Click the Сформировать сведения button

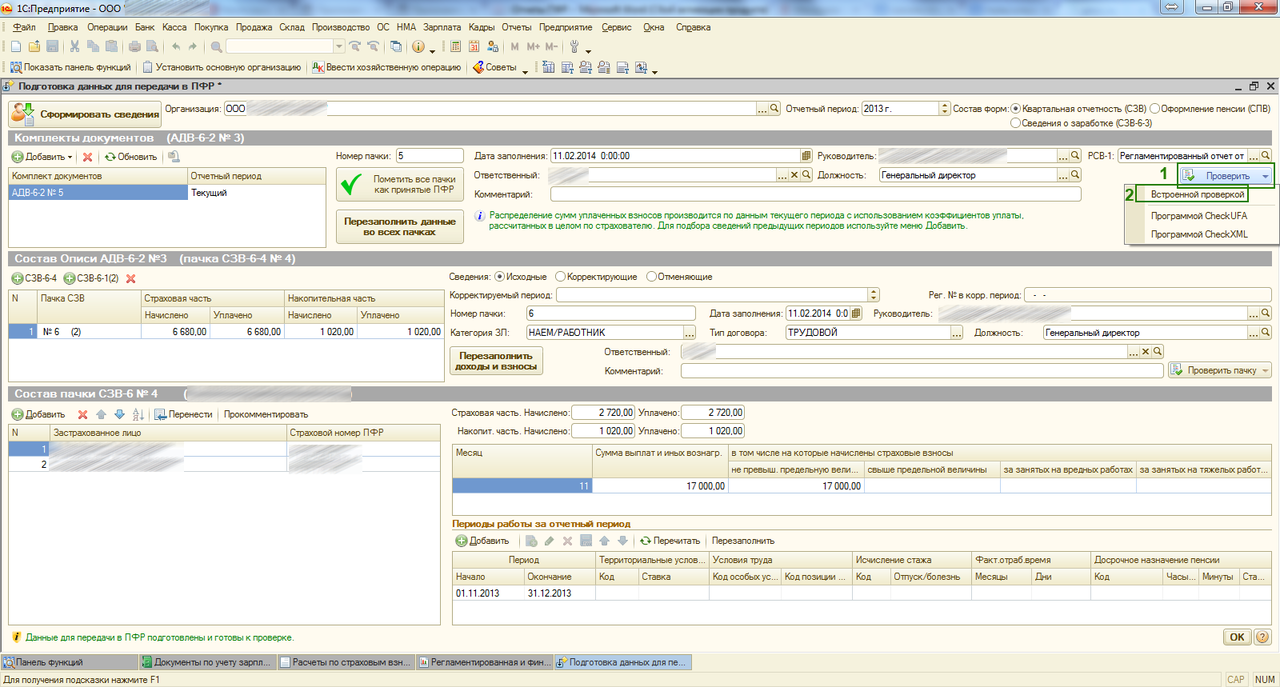84,115
